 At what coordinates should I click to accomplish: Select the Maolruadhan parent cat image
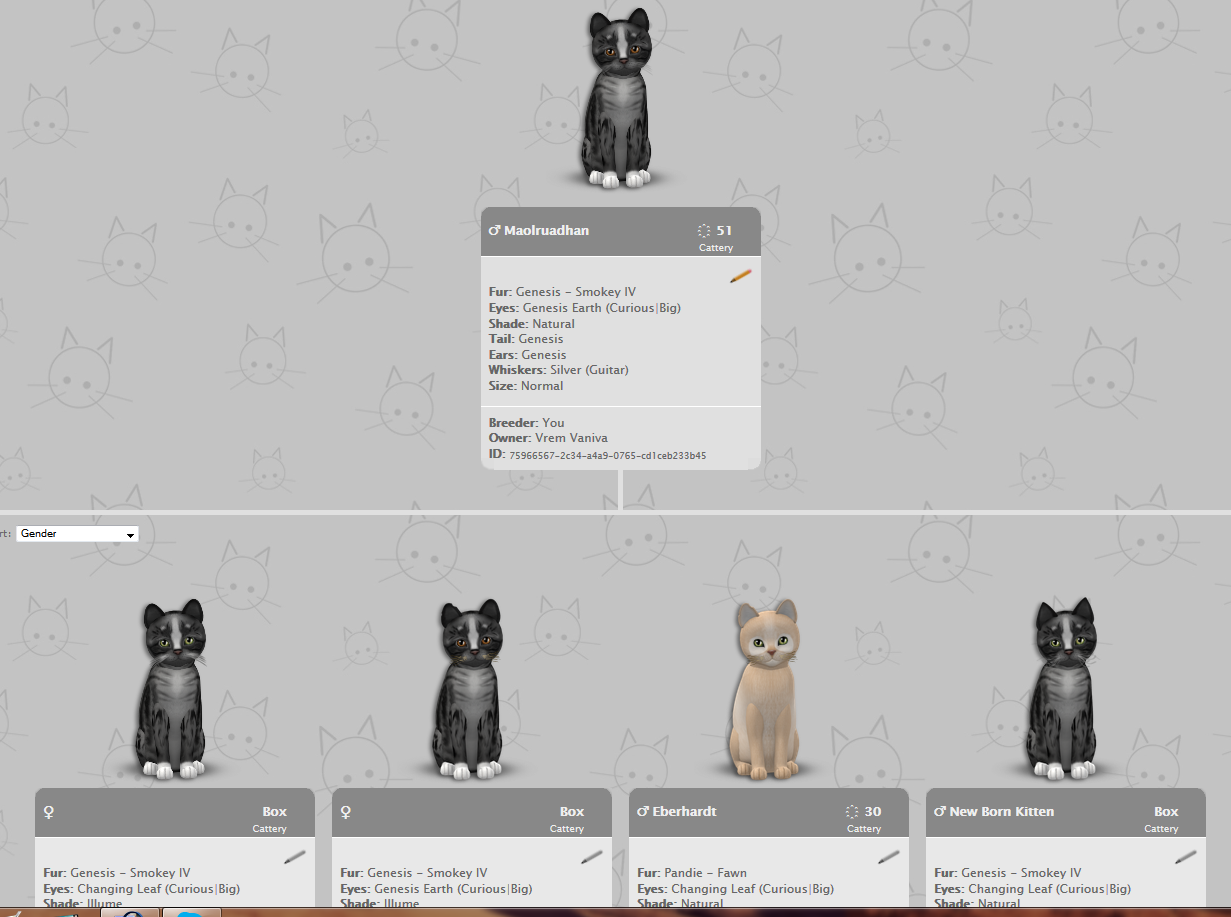(x=617, y=98)
